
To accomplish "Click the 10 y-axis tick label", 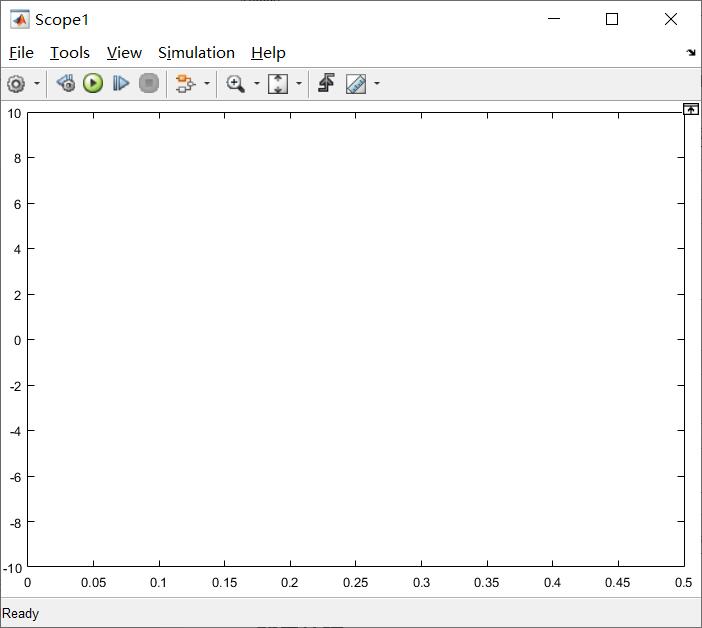I will coord(14,114).
